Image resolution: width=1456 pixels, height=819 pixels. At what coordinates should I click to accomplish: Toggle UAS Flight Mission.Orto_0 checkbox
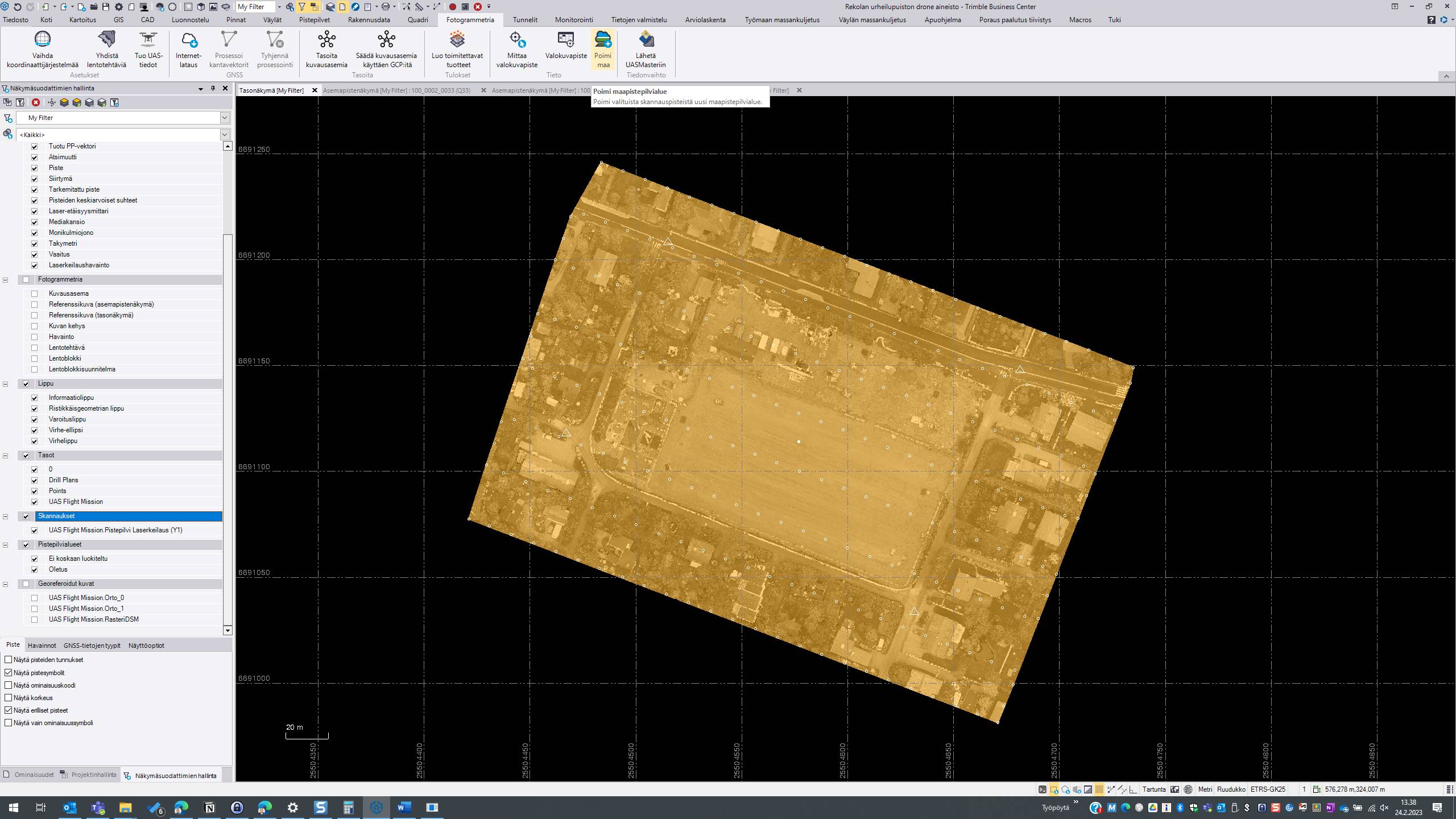[x=34, y=598]
